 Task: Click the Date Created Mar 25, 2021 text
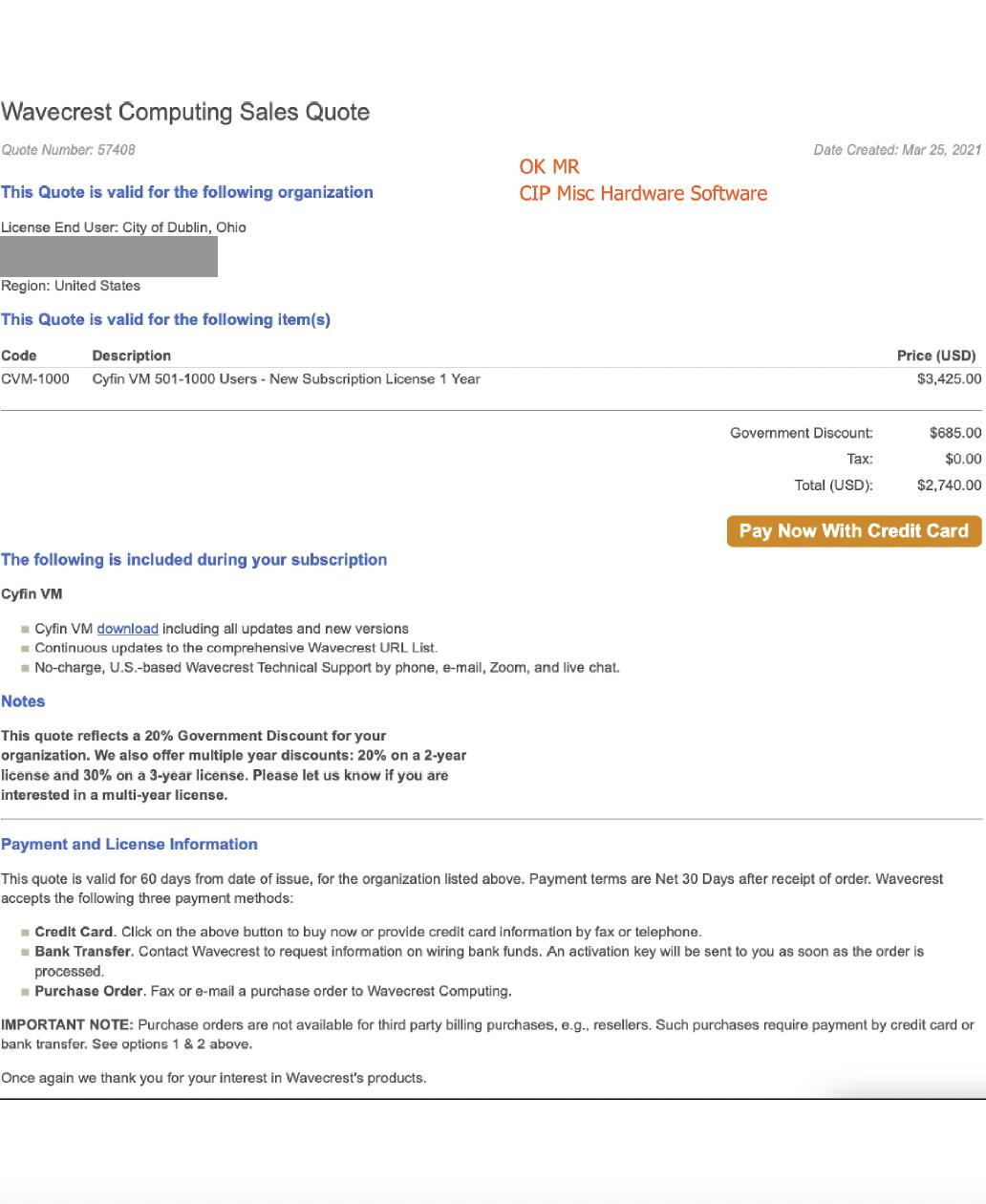pyautogui.click(x=897, y=150)
